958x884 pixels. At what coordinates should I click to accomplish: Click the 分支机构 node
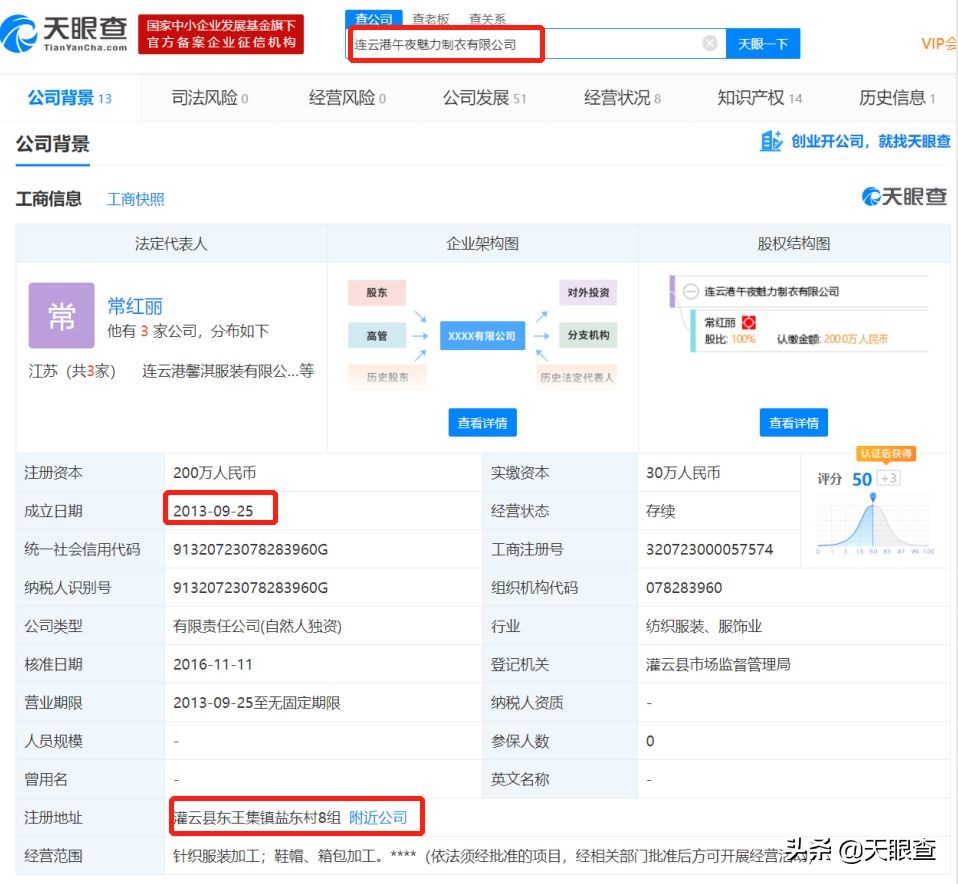[x=589, y=336]
